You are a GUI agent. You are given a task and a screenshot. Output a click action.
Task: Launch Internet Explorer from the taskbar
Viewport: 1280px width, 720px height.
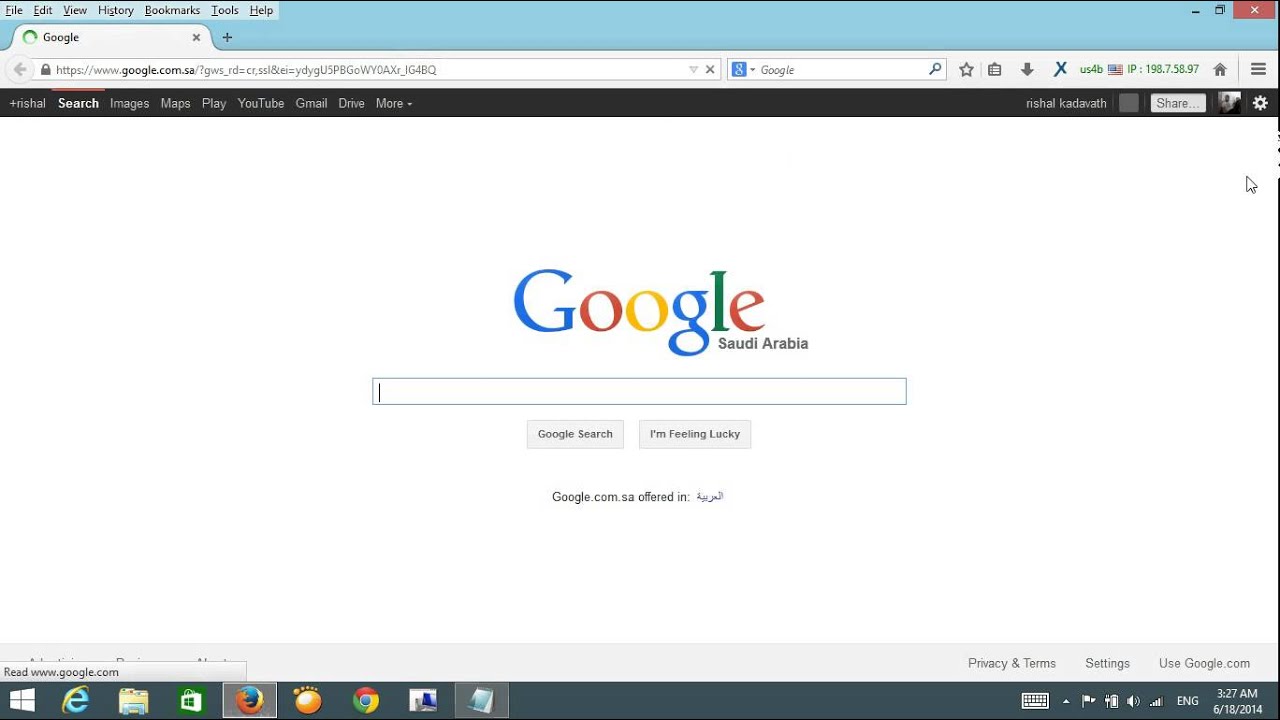click(76, 701)
